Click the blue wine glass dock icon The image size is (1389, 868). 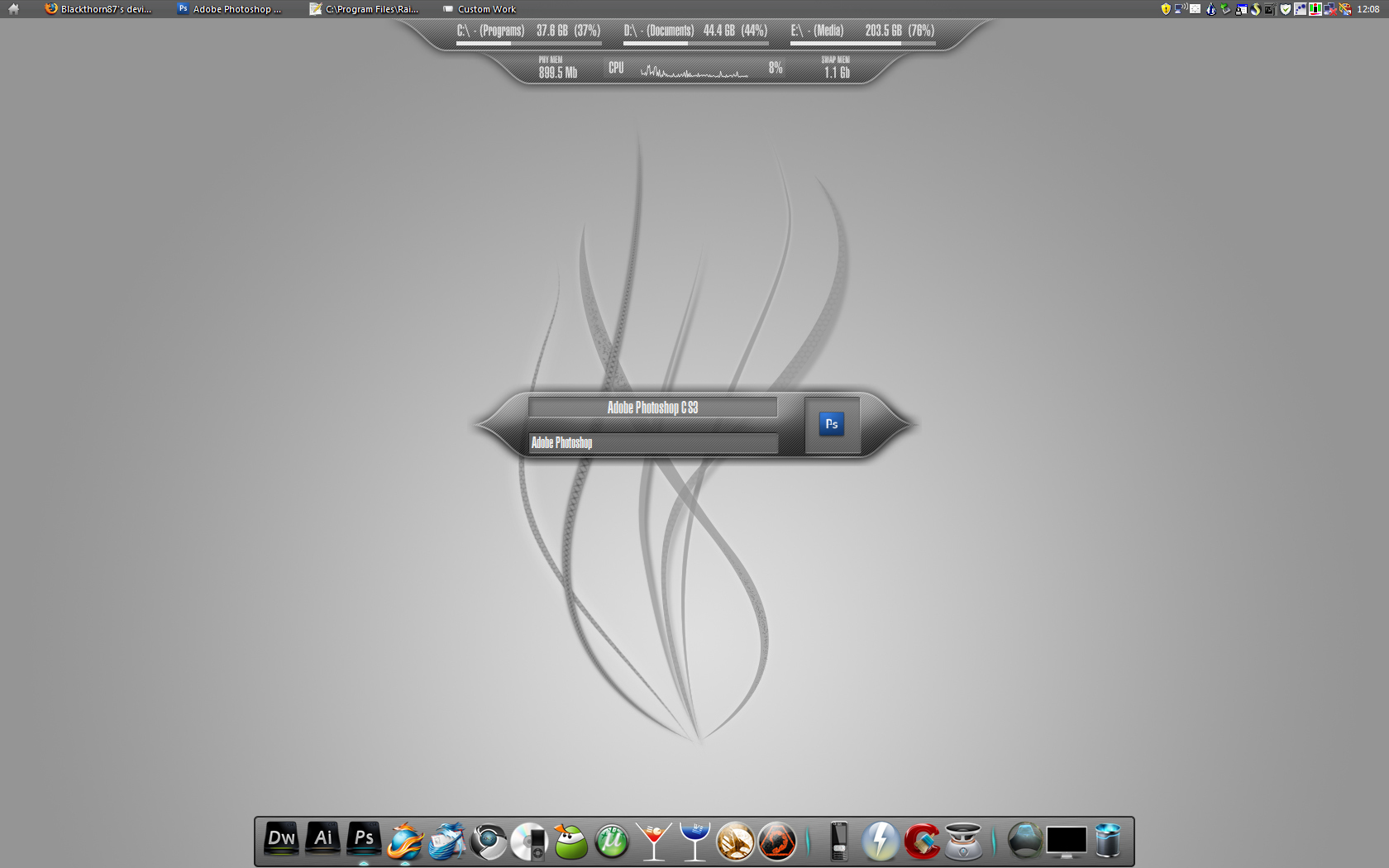[x=694, y=842]
